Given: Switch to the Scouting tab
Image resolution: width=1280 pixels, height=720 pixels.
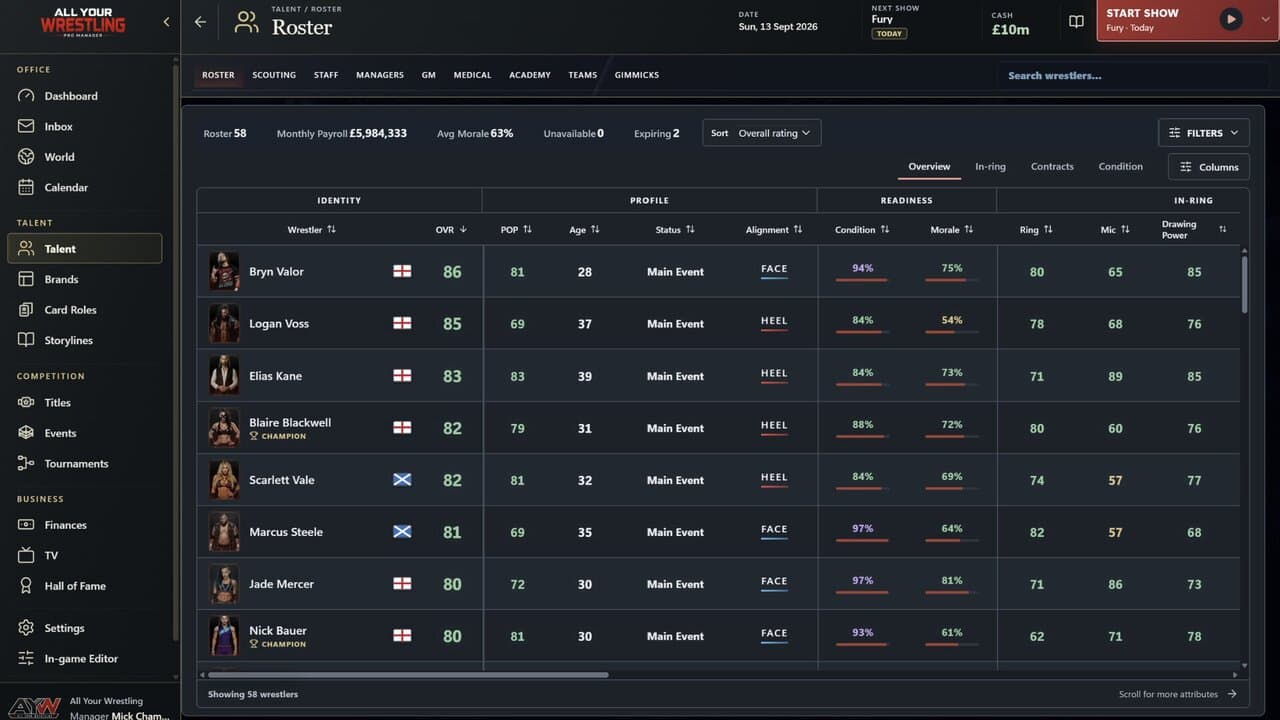Looking at the screenshot, I should point(274,75).
